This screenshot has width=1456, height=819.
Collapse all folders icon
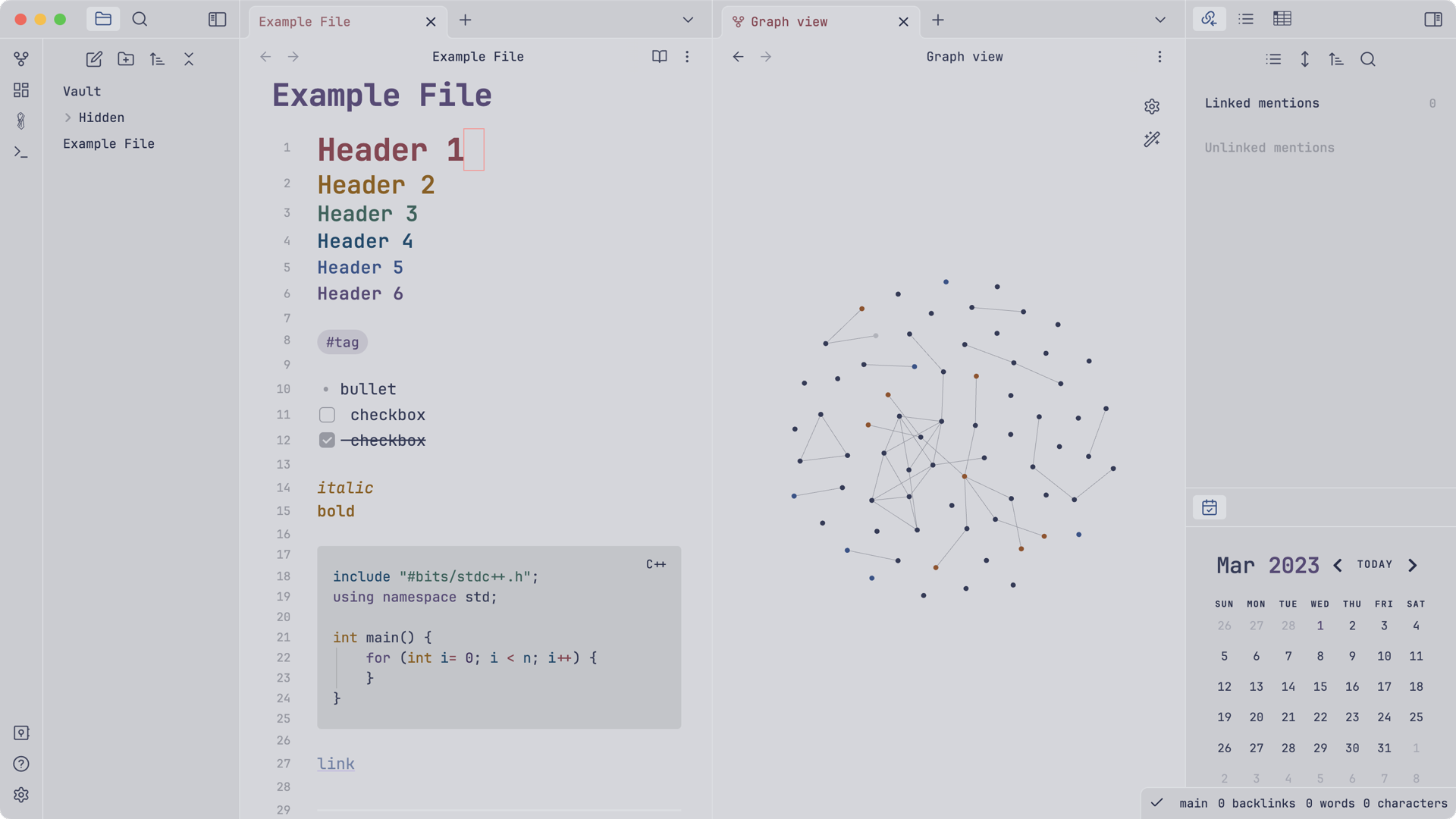(189, 59)
